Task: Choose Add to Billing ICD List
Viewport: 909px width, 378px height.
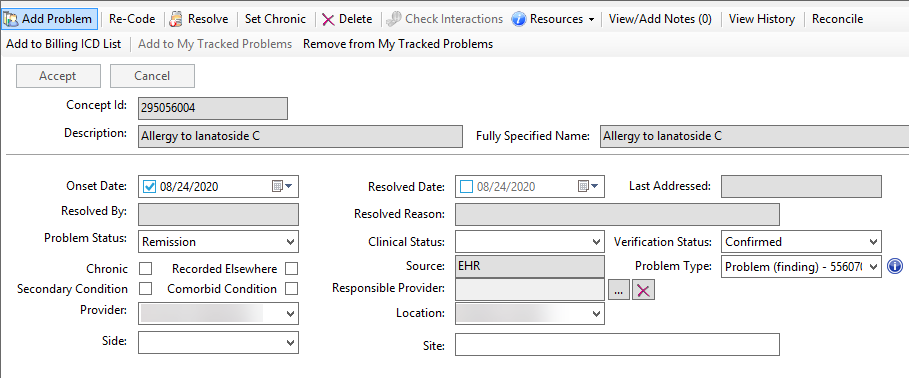Action: (x=64, y=44)
